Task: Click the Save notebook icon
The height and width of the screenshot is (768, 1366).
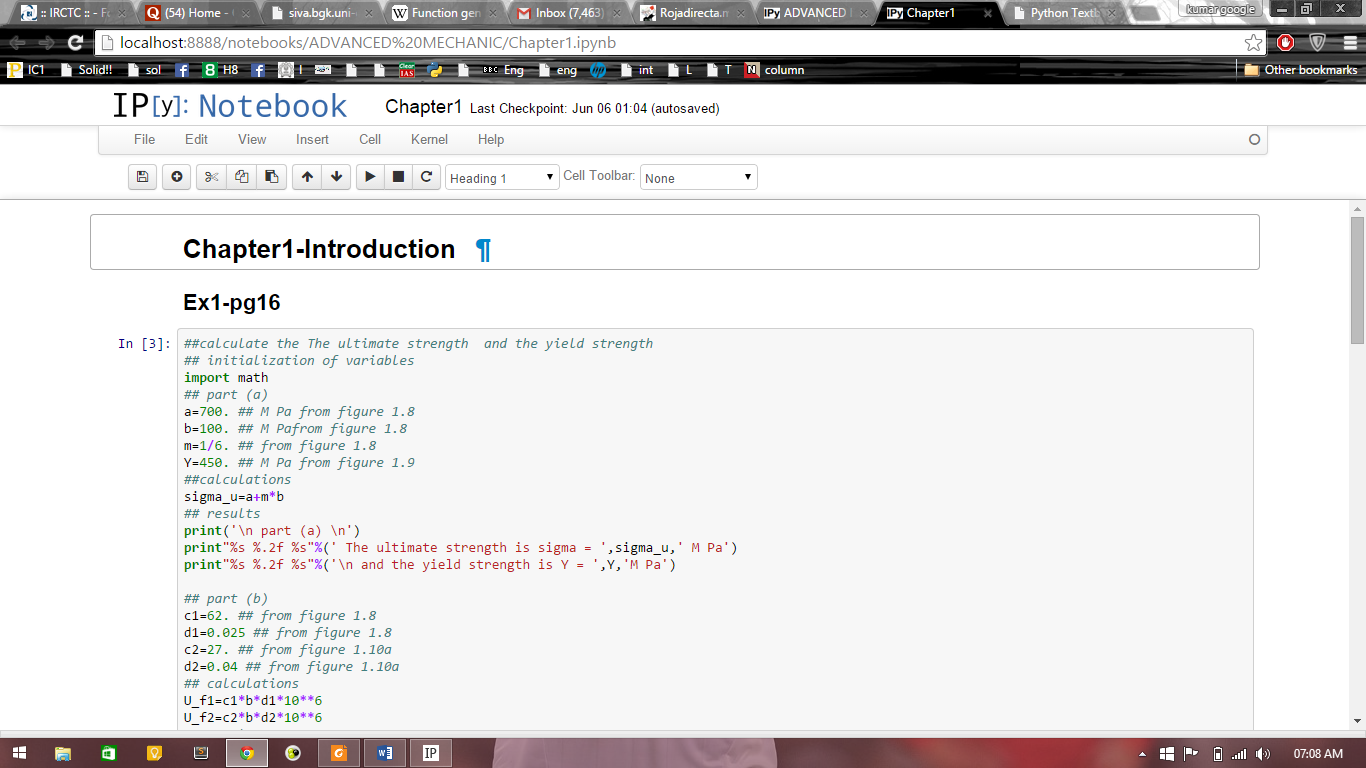Action: 143,177
